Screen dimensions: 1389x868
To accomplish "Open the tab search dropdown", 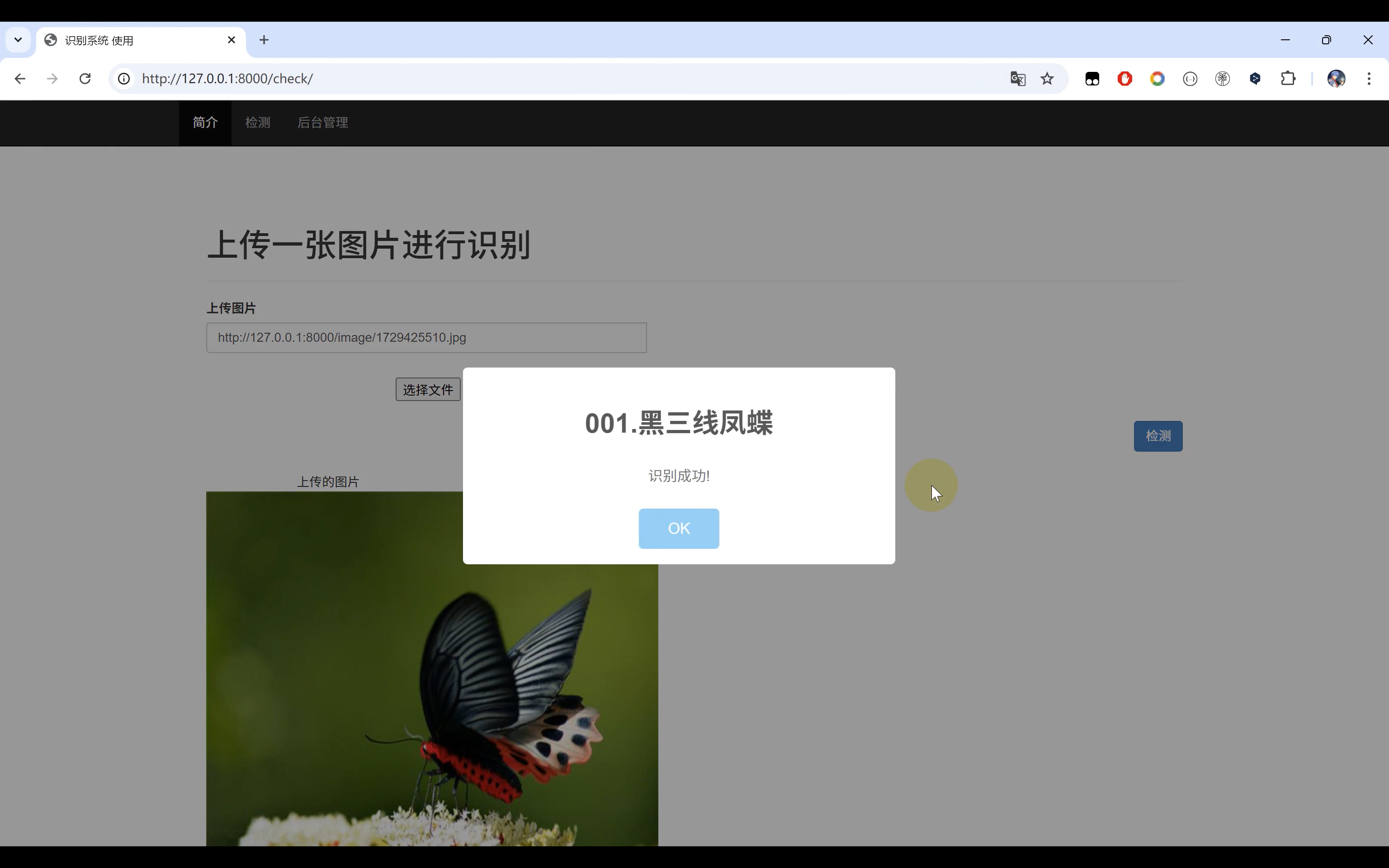I will 17,40.
